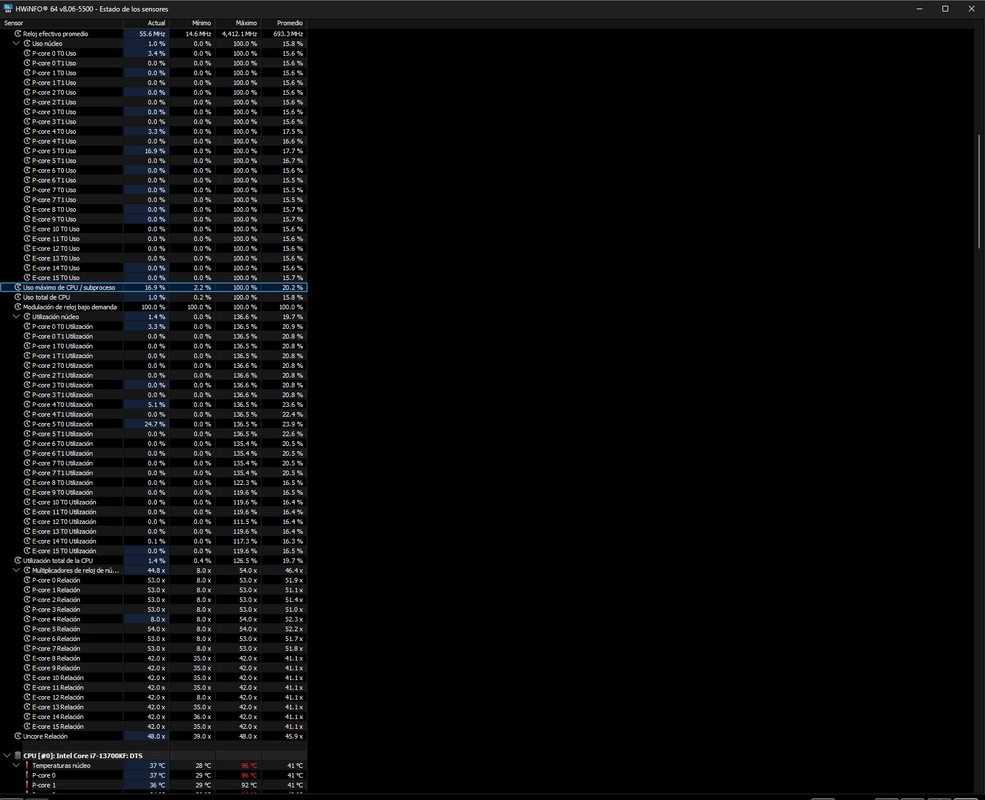Click the icon of Uso máximo de CPU / subproceso

(x=18, y=288)
